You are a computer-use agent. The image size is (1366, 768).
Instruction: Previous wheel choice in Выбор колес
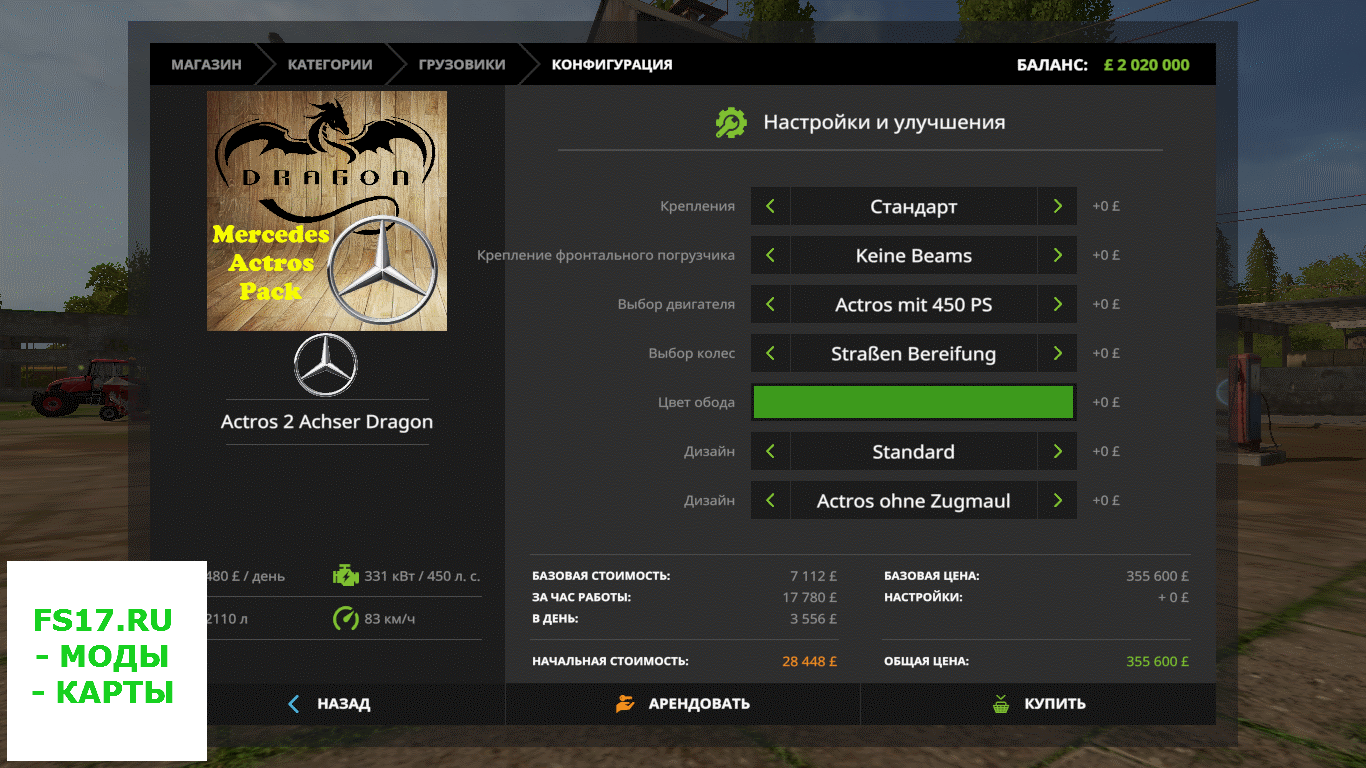pyautogui.click(x=770, y=353)
